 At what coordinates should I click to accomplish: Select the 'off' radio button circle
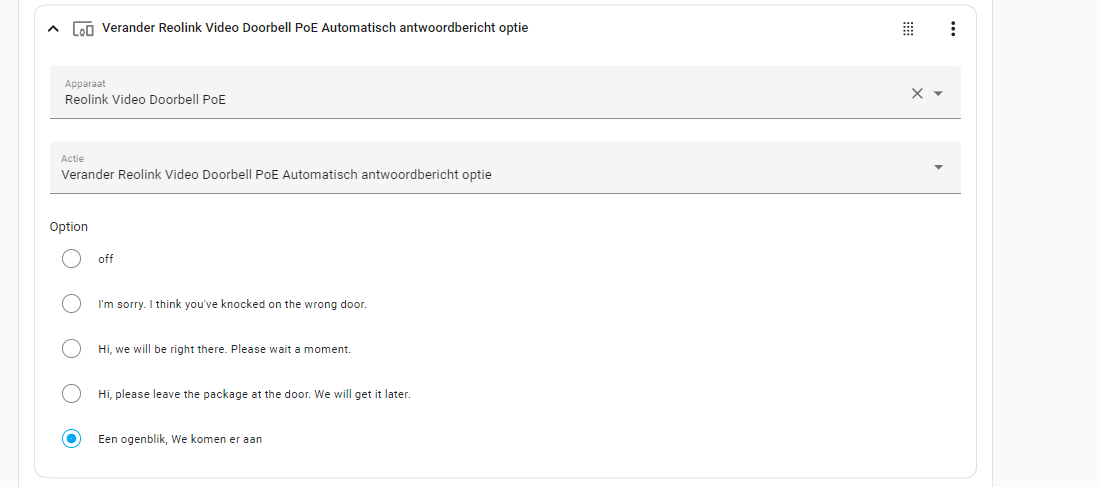point(72,259)
